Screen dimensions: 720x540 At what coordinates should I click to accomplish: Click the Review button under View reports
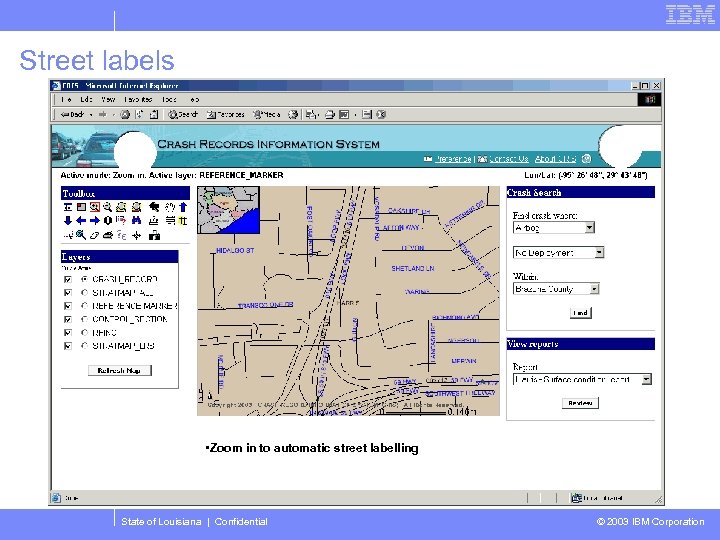tap(580, 403)
